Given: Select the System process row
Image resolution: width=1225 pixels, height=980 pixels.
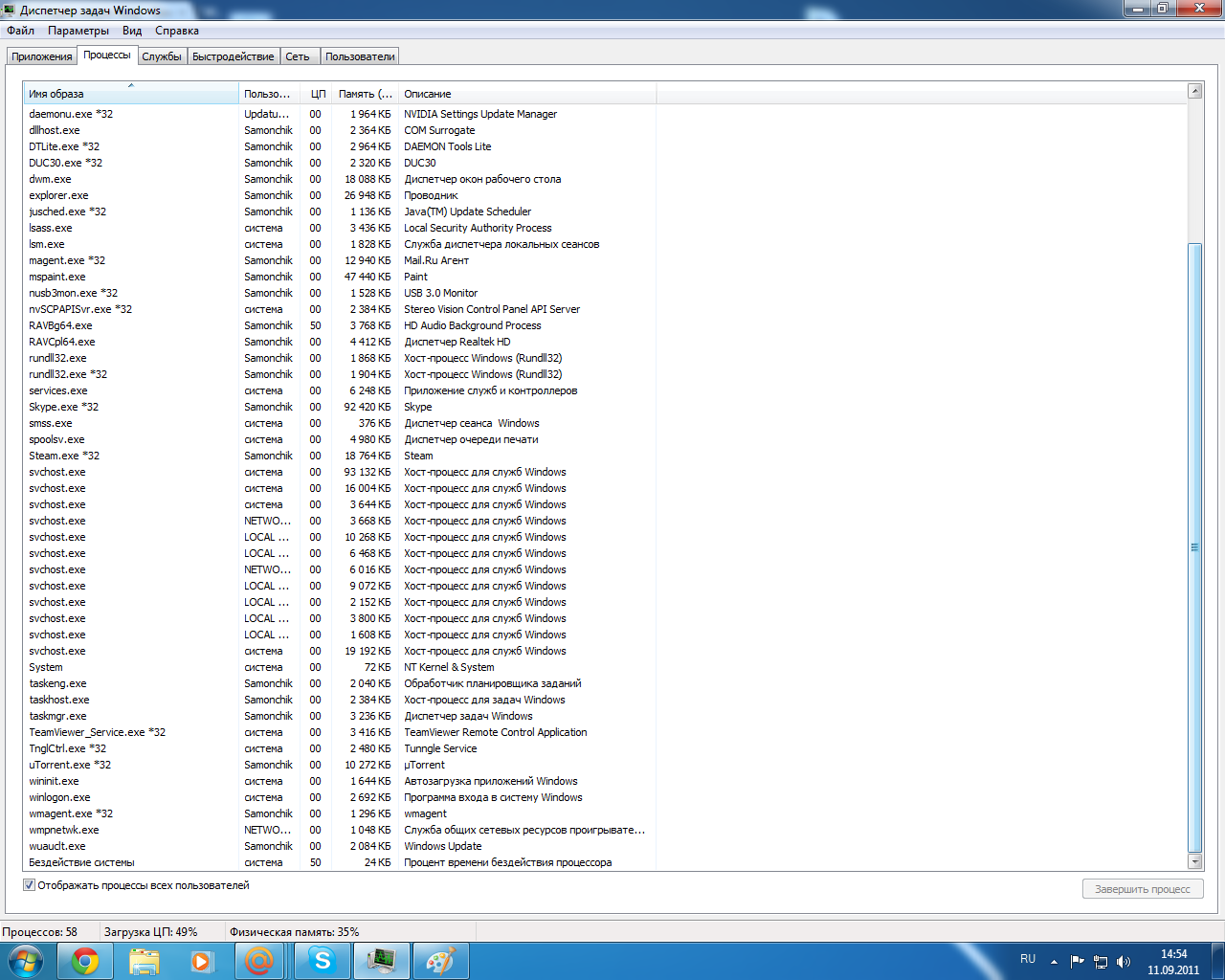Looking at the screenshot, I should point(340,667).
